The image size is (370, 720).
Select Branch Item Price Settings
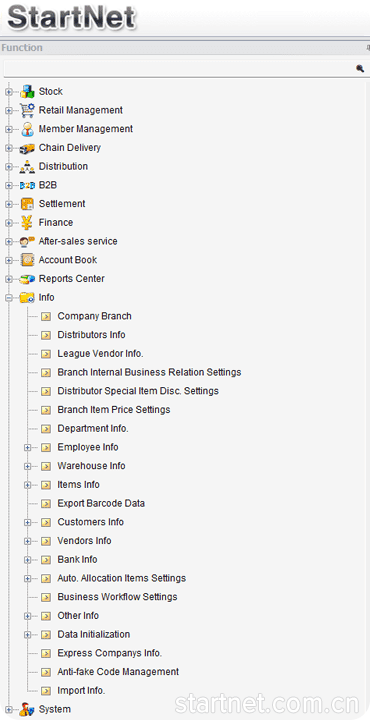(x=114, y=410)
